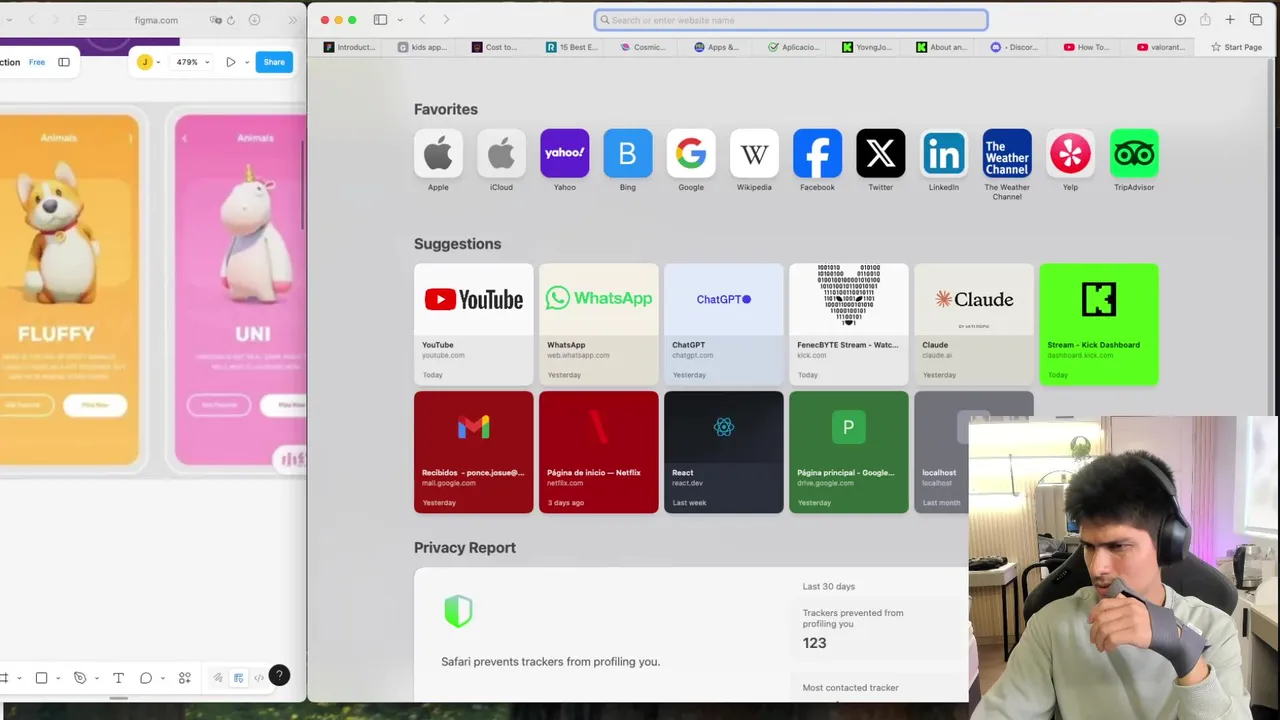Open the Google Drive 'Página principal' suggestion
The width and height of the screenshot is (1280, 720).
coord(849,452)
